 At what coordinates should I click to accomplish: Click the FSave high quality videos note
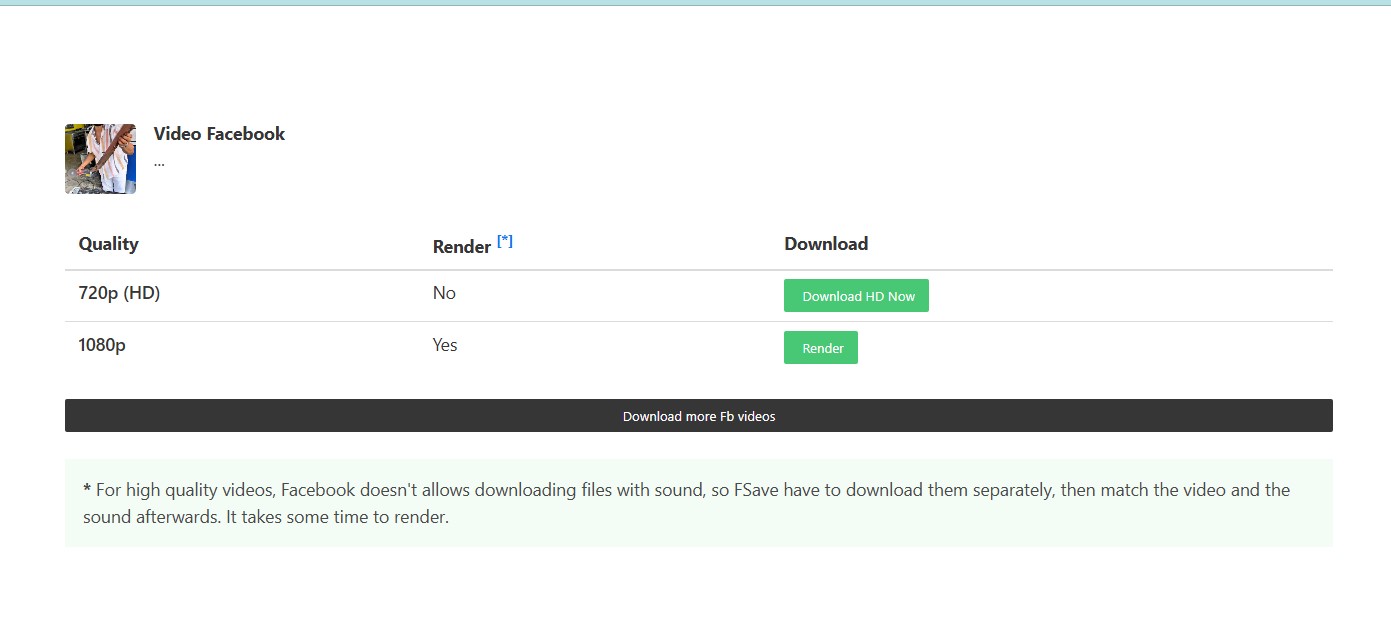pos(699,503)
